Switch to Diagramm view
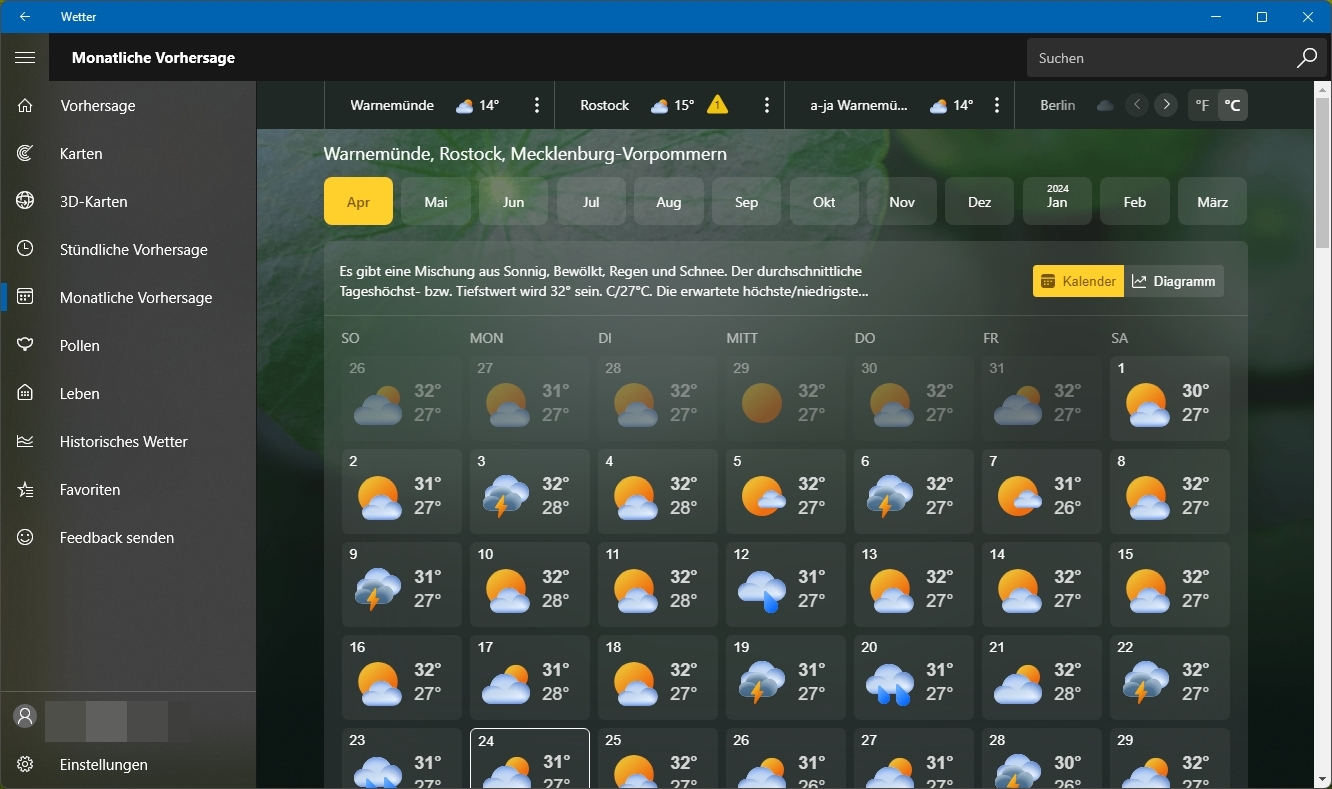The height and width of the screenshot is (789, 1332). (1174, 282)
